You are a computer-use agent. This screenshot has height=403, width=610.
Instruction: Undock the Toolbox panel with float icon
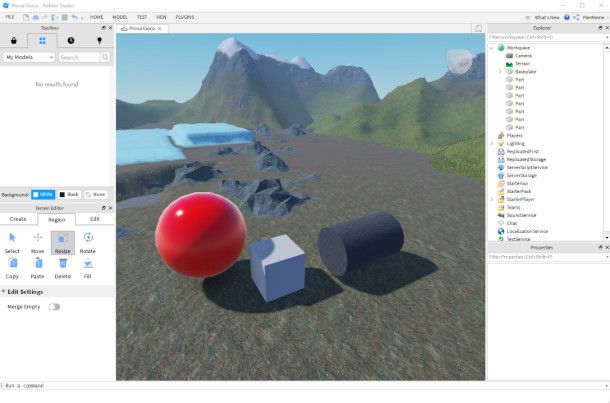(x=103, y=28)
